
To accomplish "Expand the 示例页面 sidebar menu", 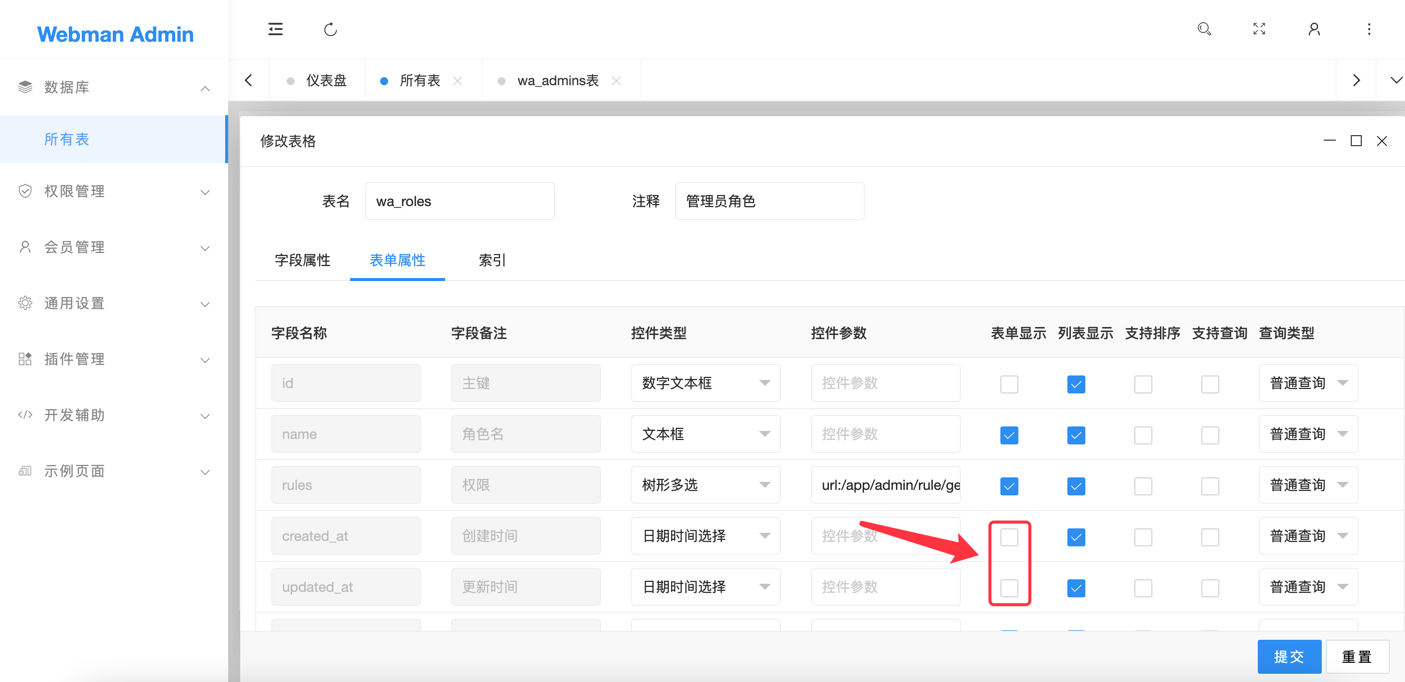I will 114,471.
